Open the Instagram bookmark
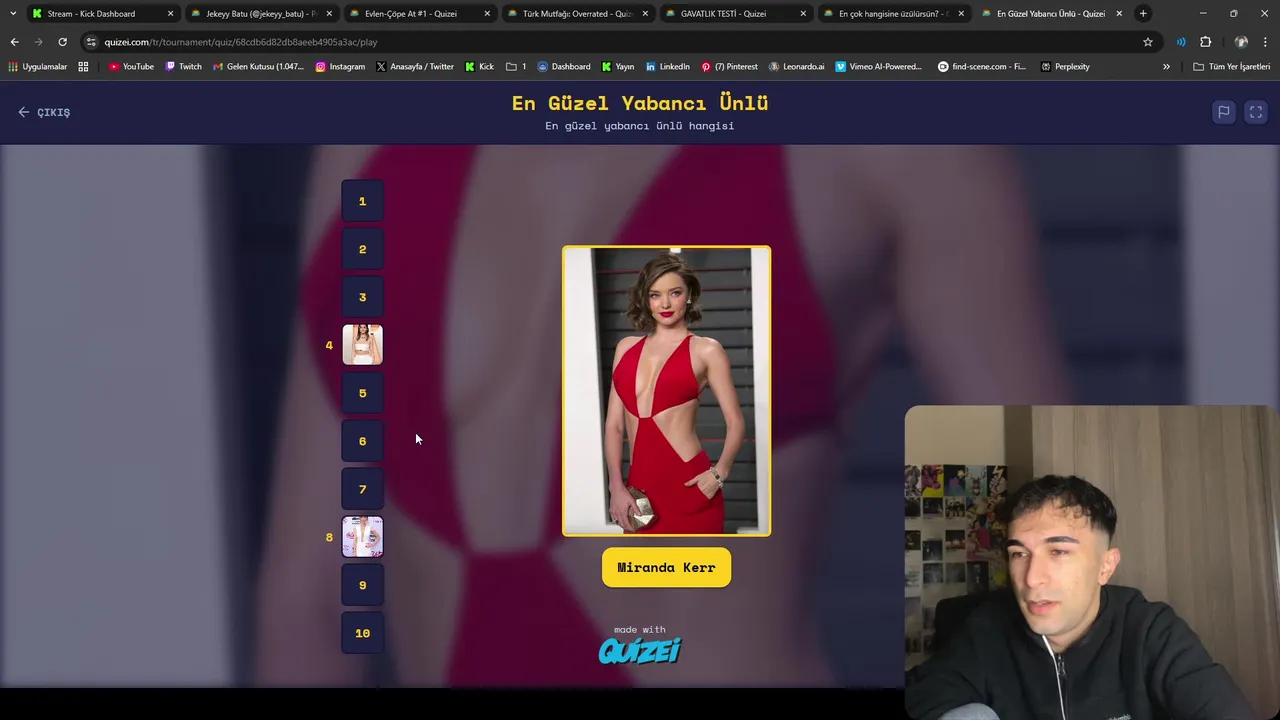The width and height of the screenshot is (1280, 720). tap(340, 67)
